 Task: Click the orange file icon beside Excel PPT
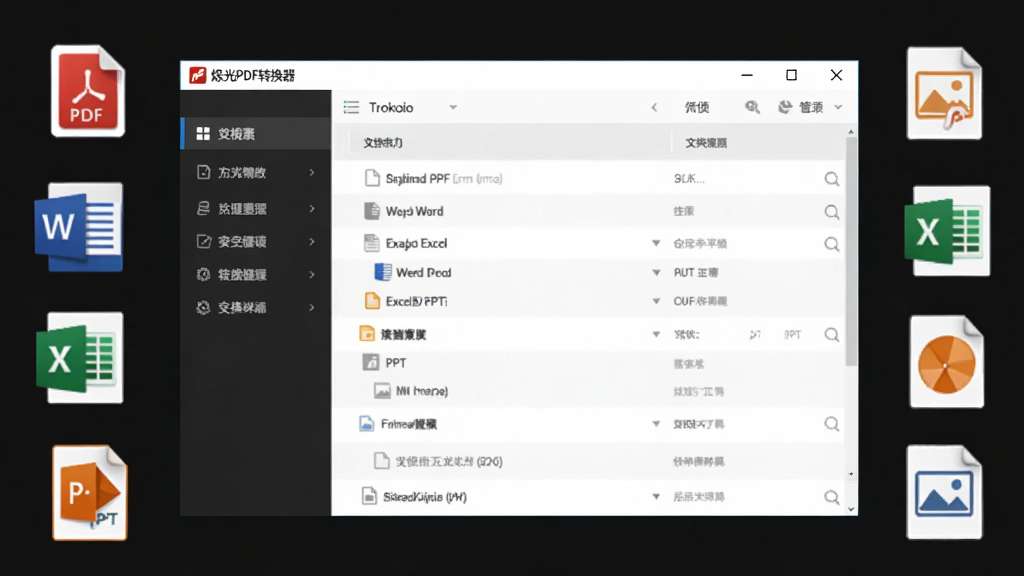(x=372, y=301)
